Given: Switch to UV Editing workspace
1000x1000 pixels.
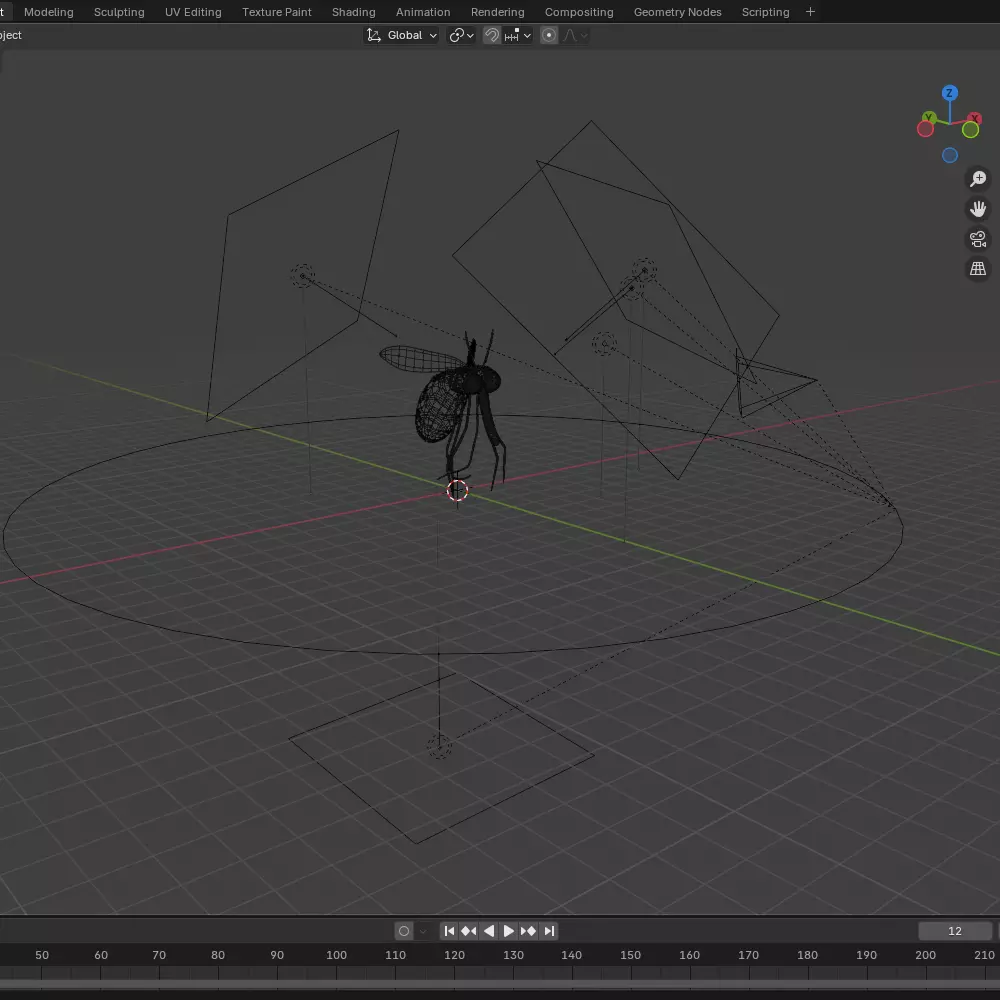Looking at the screenshot, I should tap(193, 12).
